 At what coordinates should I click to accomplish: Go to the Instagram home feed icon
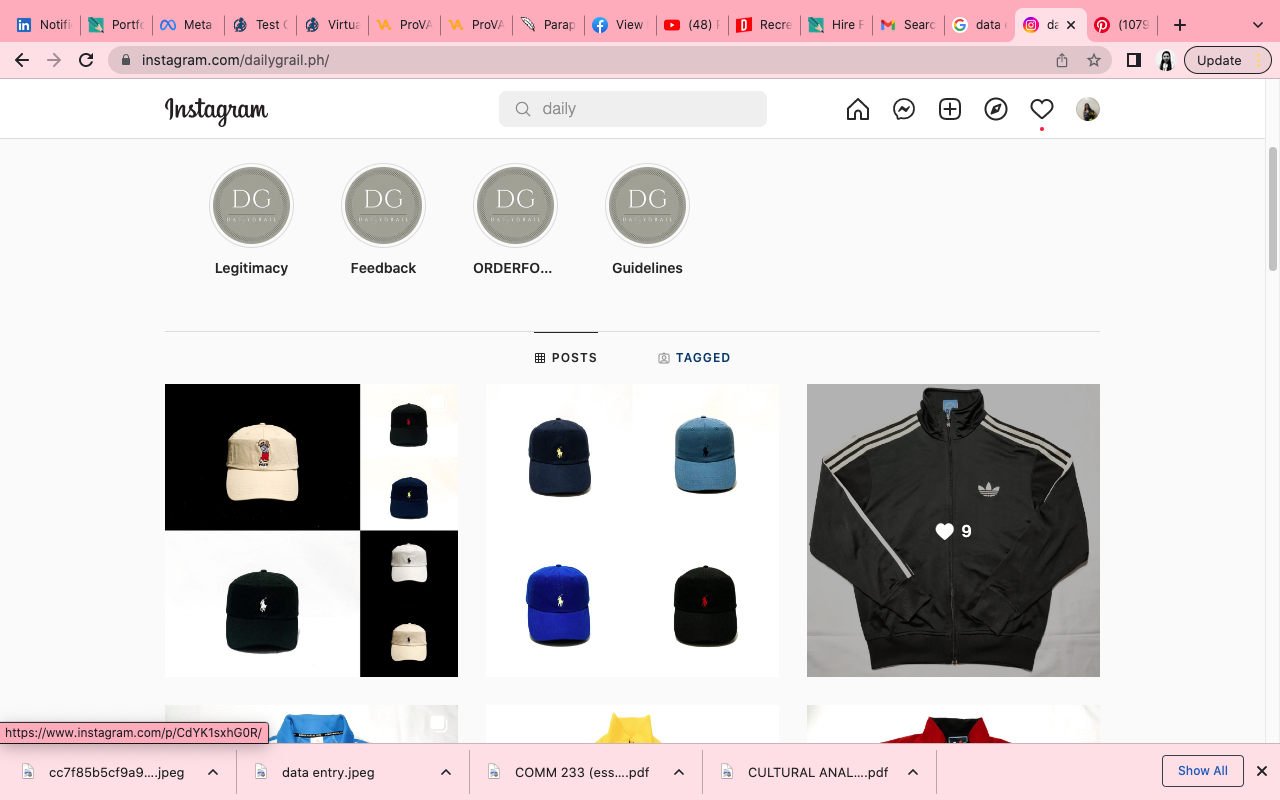pyautogui.click(x=858, y=109)
